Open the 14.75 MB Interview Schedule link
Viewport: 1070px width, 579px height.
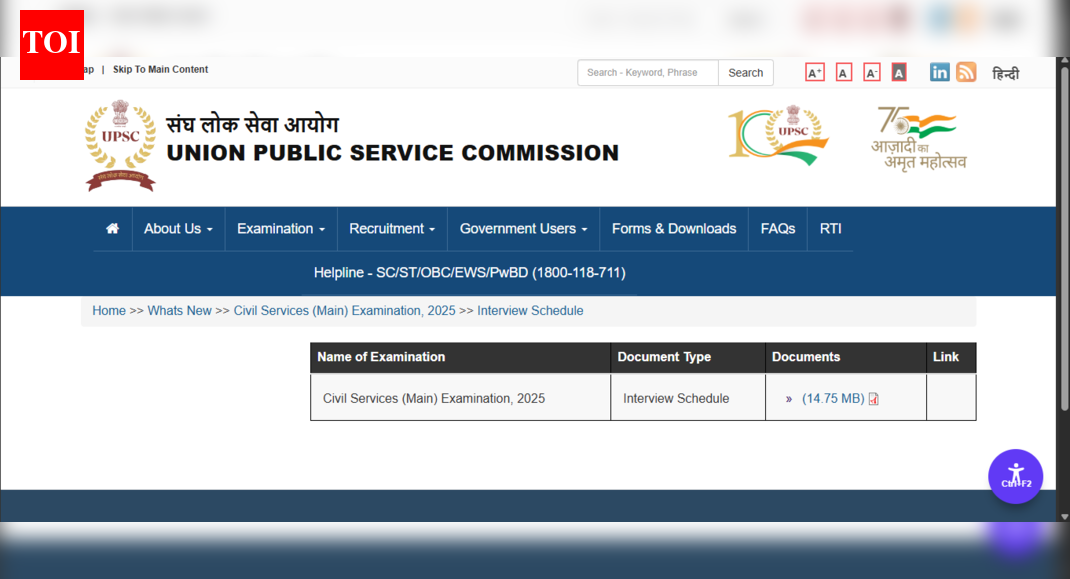[833, 398]
